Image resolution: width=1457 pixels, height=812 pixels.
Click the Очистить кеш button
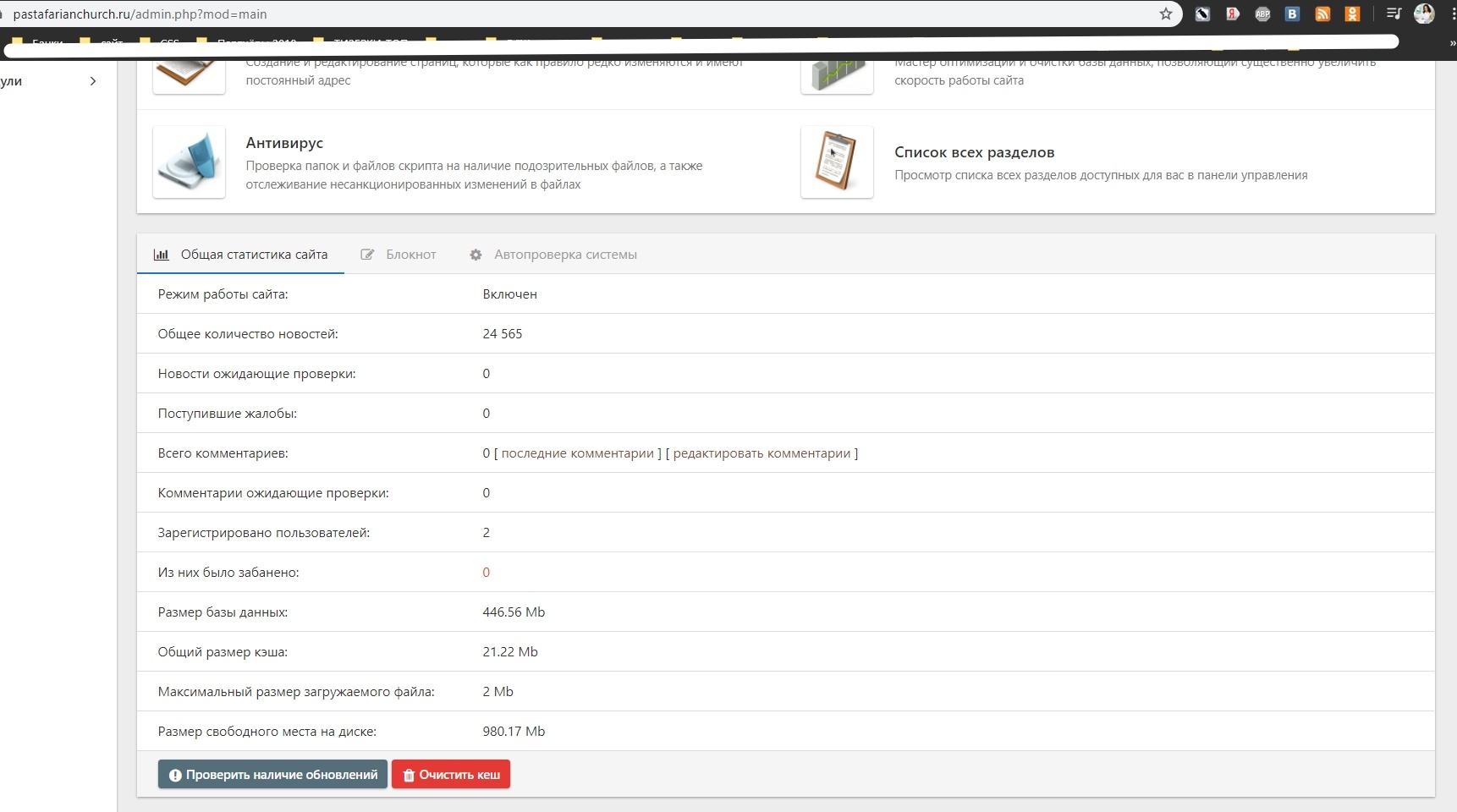[x=451, y=775]
